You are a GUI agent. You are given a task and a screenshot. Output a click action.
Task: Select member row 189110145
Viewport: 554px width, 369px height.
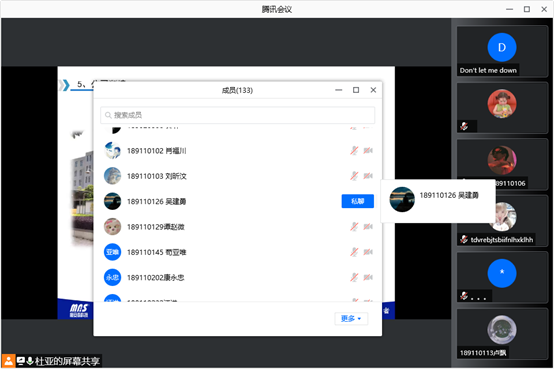[x=237, y=252]
